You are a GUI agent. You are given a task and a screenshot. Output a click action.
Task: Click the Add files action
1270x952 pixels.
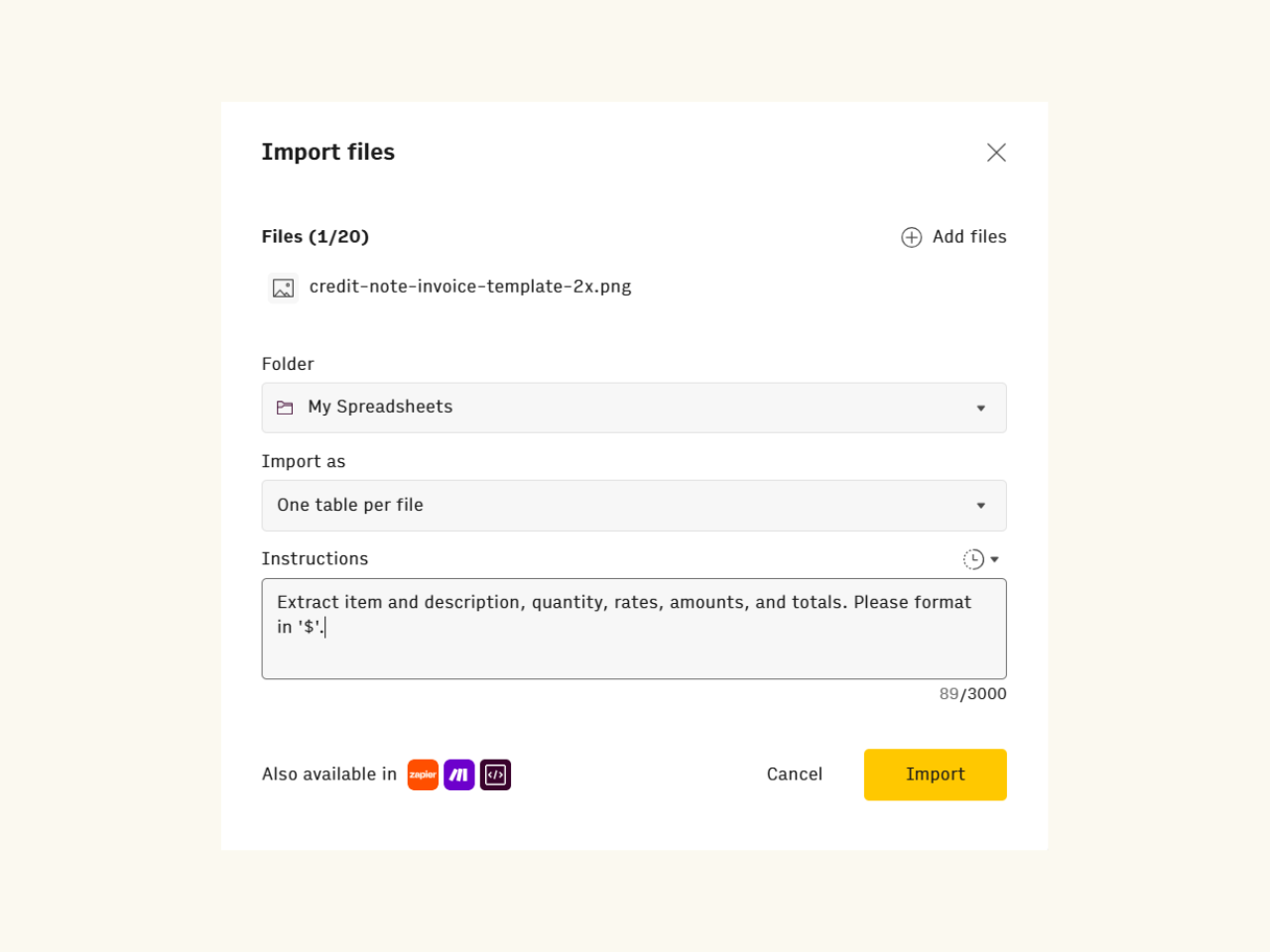(x=968, y=237)
